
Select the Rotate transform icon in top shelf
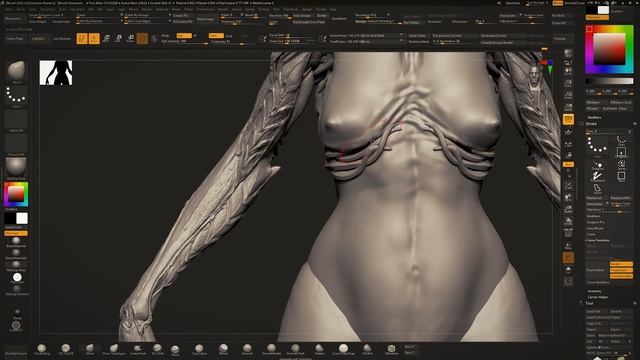[131, 38]
